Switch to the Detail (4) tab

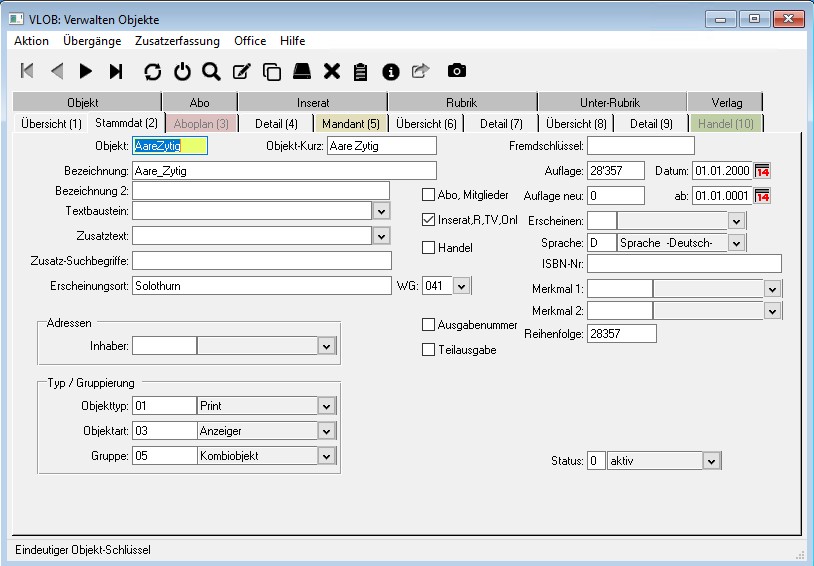pos(276,124)
